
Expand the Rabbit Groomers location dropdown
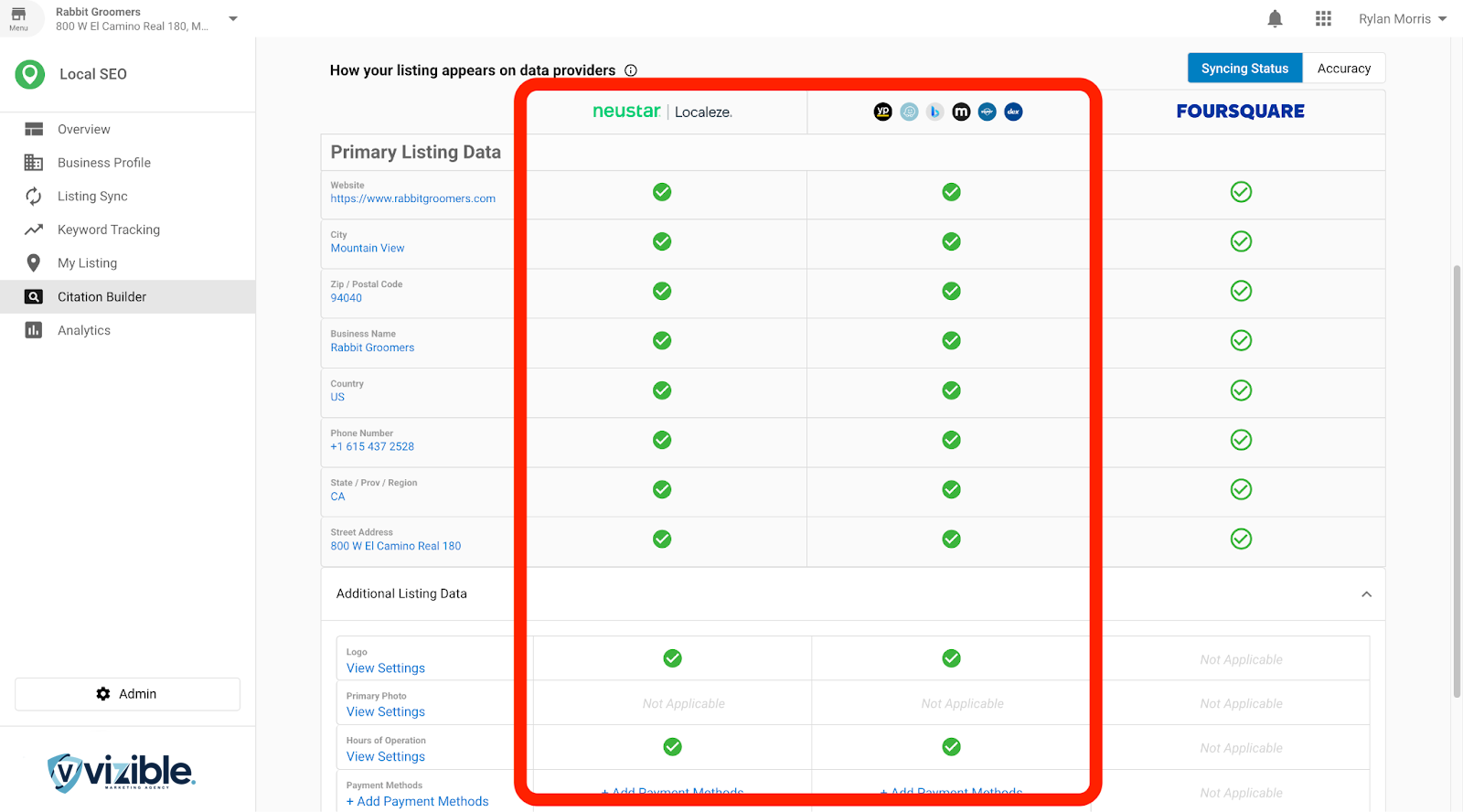233,19
